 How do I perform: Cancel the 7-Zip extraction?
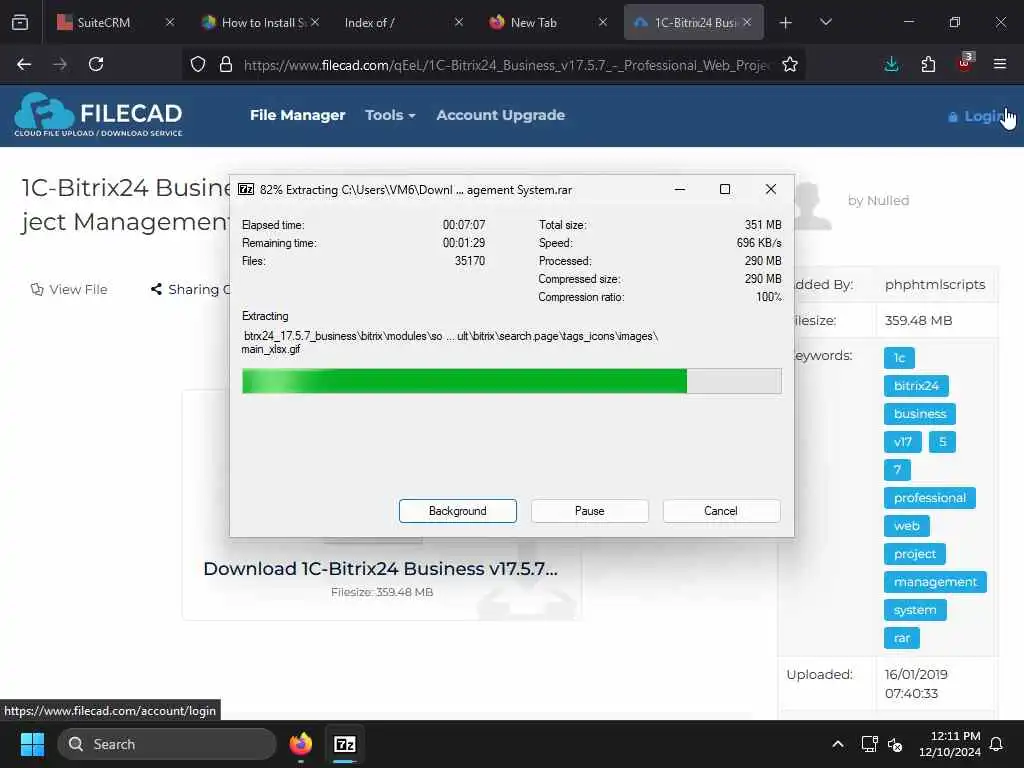[x=721, y=511]
